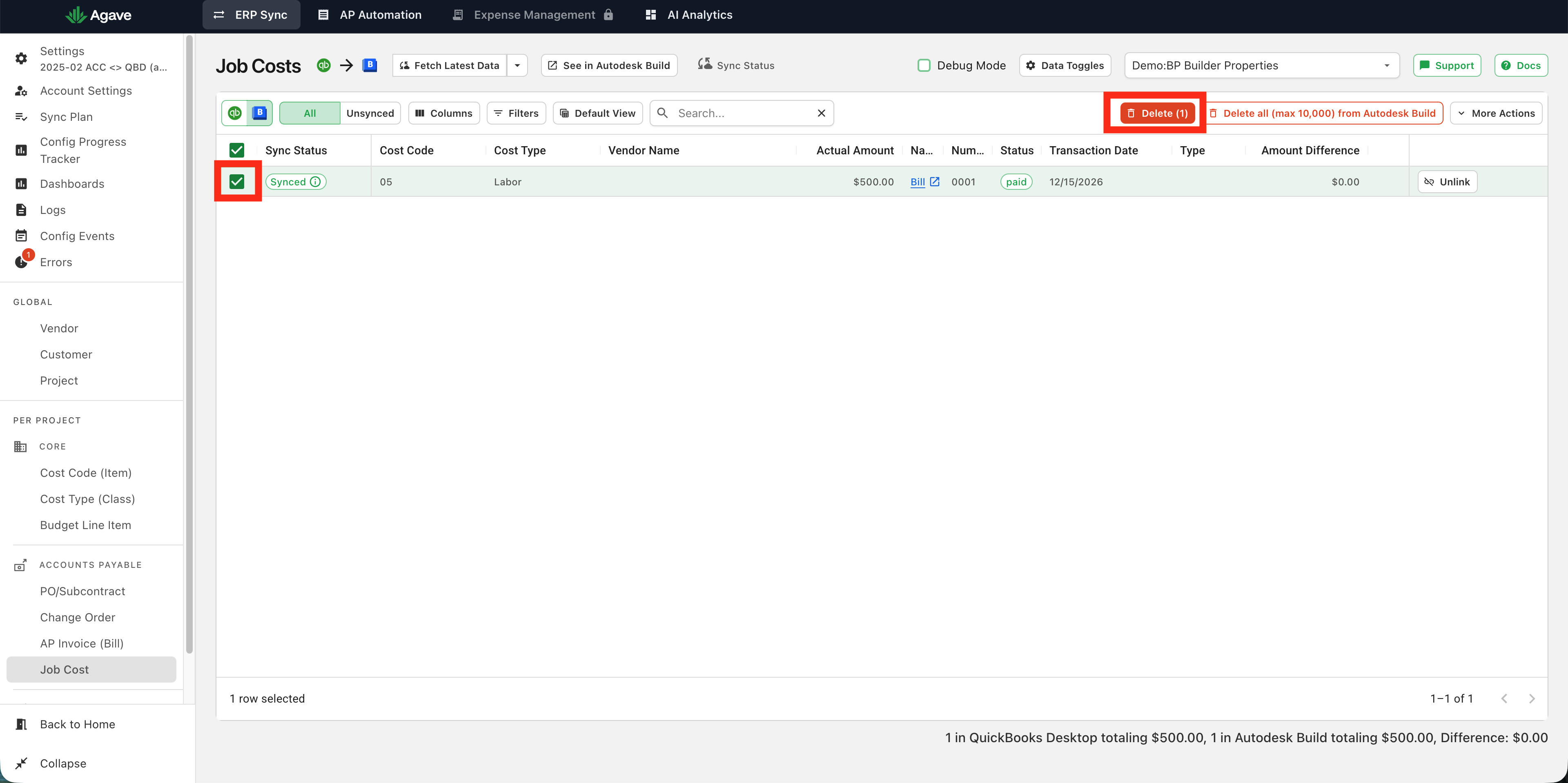Select the Unsynced filter tab
Screen dimensions: 1568x783
tap(370, 113)
